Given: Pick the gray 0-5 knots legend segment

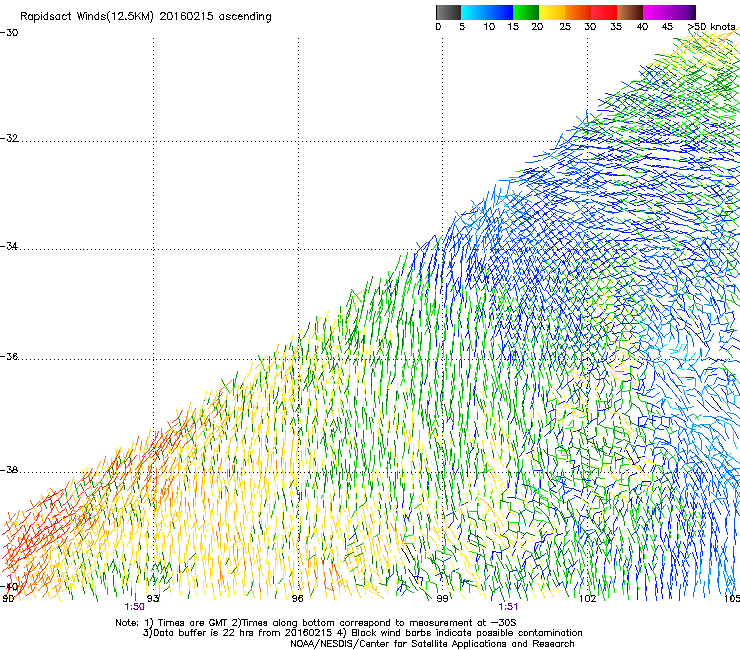Looking at the screenshot, I should coord(448,12).
